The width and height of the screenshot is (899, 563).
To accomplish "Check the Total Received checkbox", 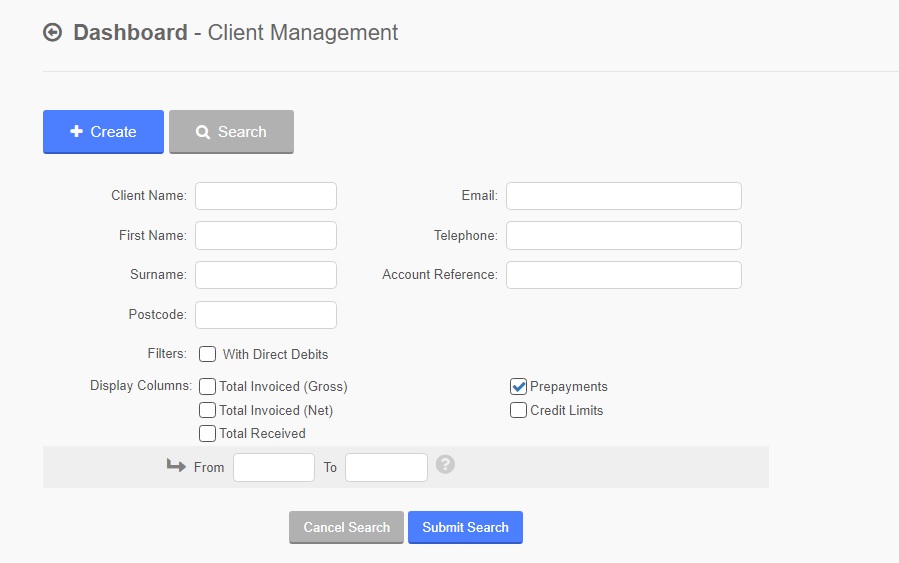I will click(208, 433).
